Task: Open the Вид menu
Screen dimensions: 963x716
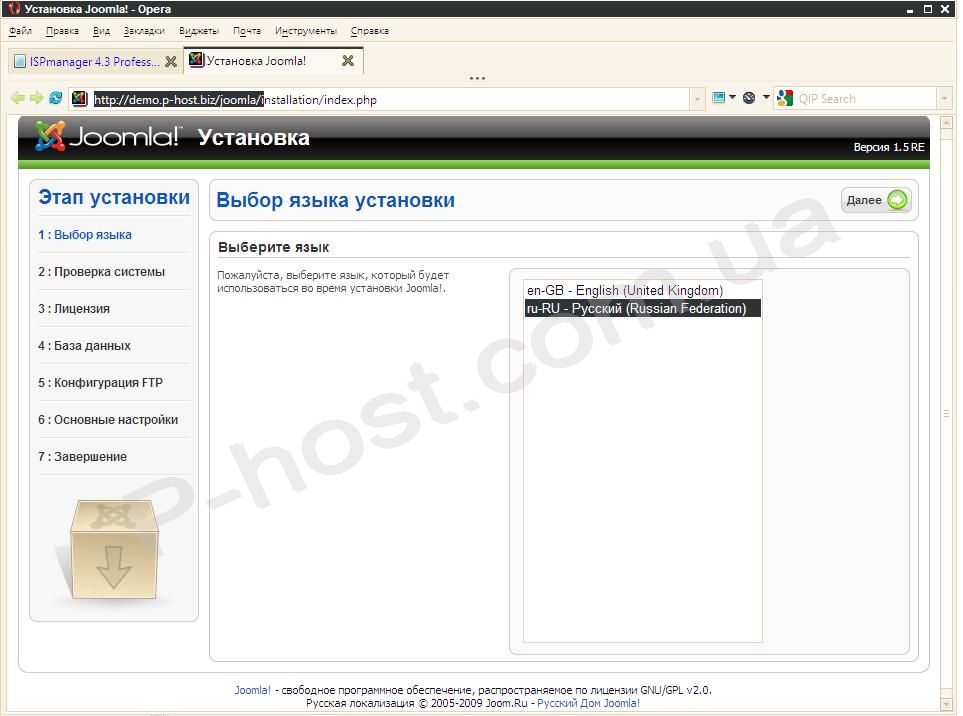Action: pos(101,31)
